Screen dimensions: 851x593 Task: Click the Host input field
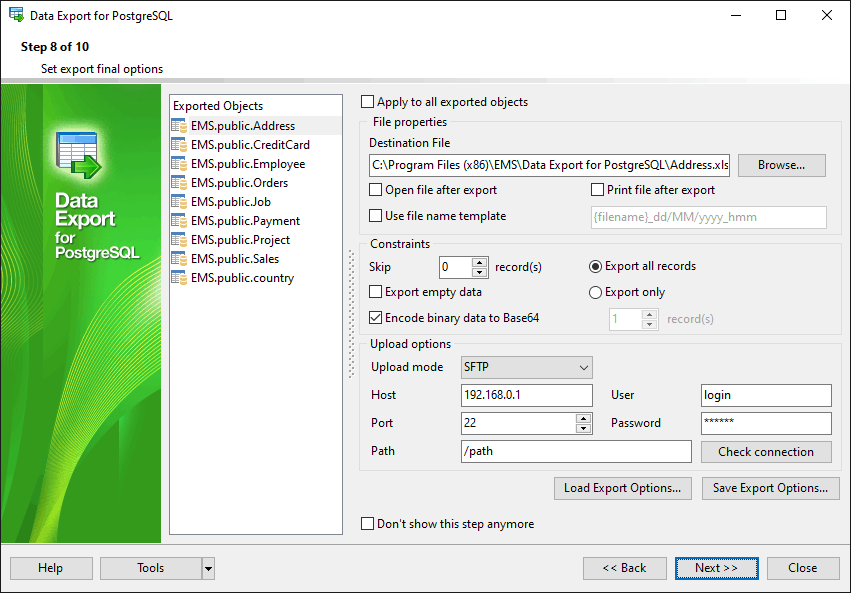(526, 395)
